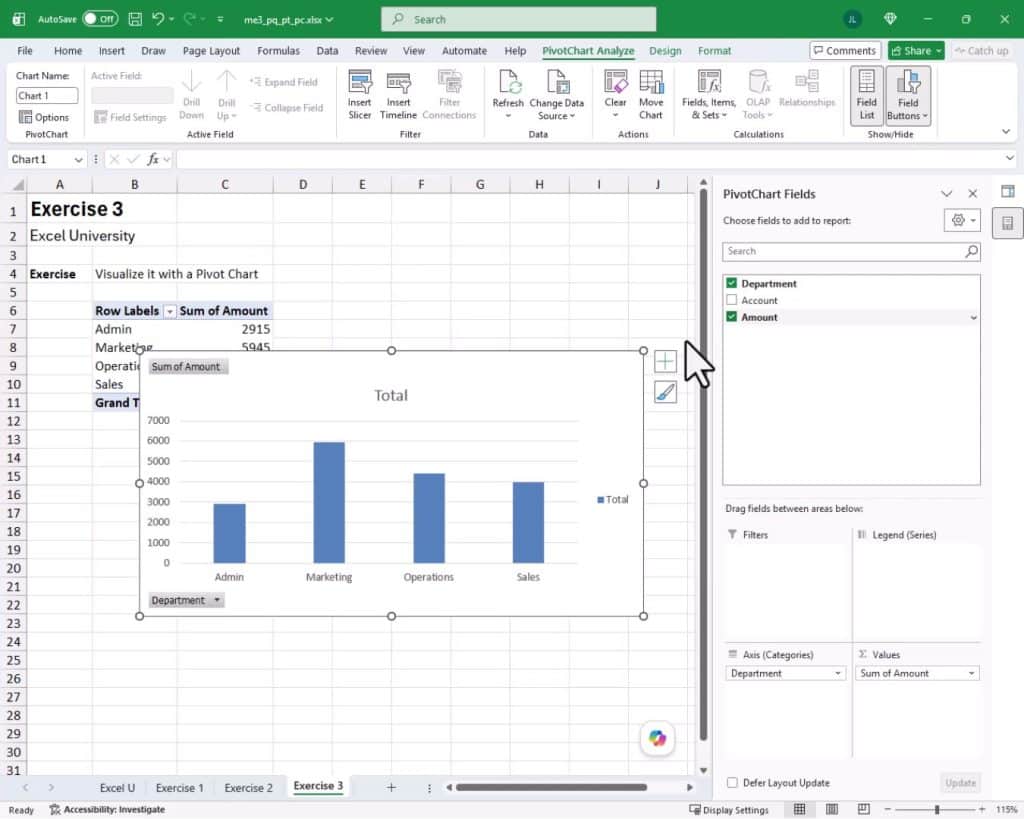Click the Copilot icon
This screenshot has height=819, width=1024.
pos(658,738)
